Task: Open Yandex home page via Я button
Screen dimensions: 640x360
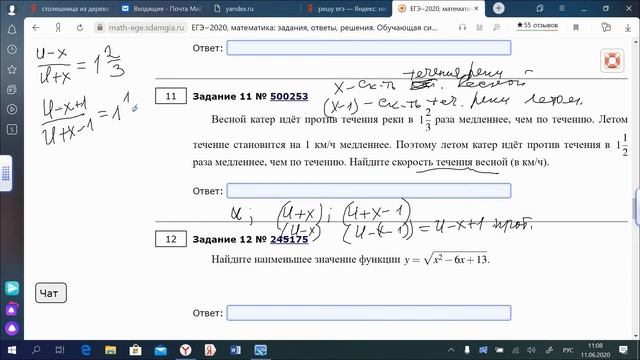Action: tap(58, 27)
